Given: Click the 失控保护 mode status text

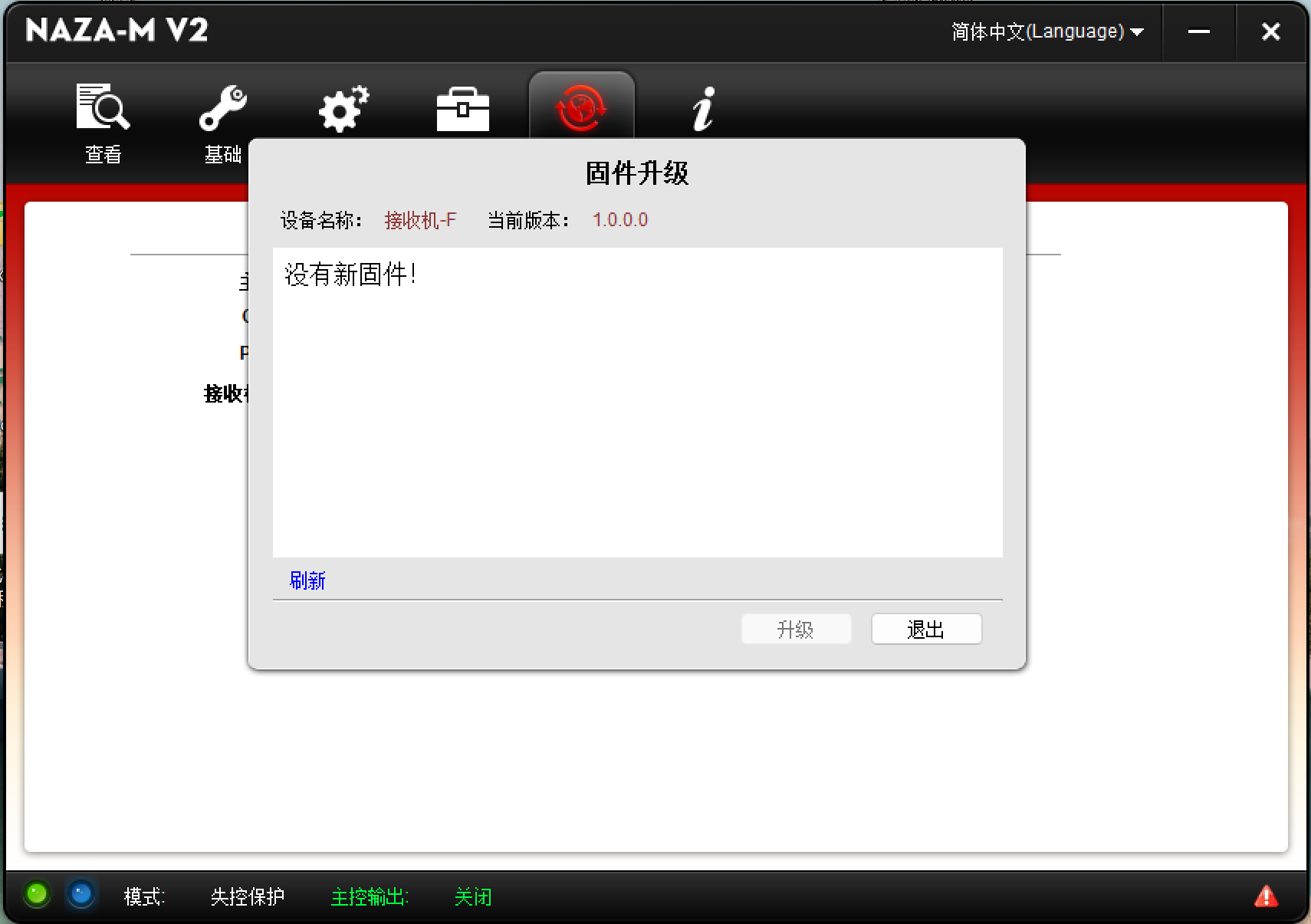Looking at the screenshot, I should (248, 896).
